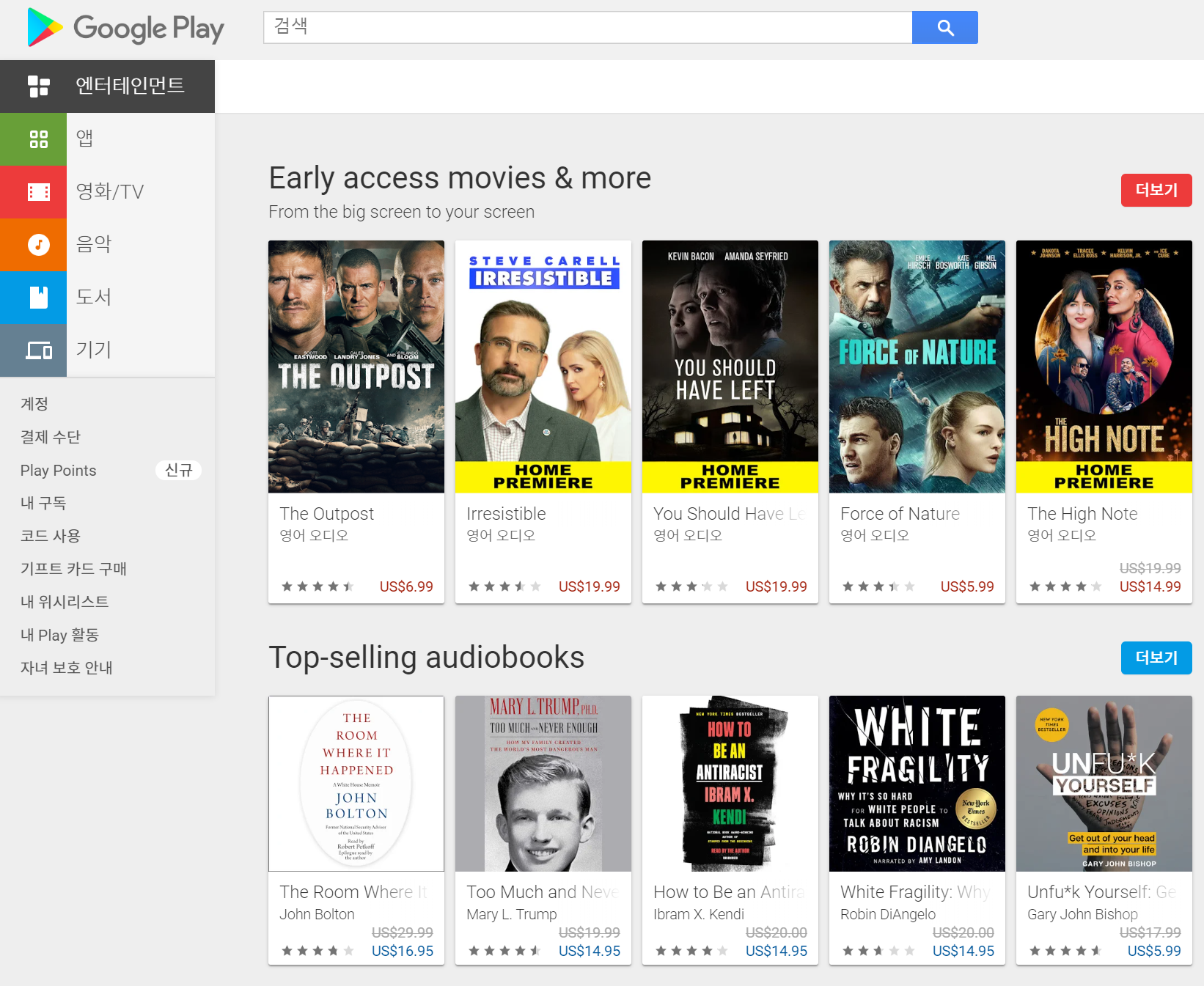Viewport: 1204px width, 986px height.
Task: Click The Outpost title text
Action: click(x=327, y=514)
